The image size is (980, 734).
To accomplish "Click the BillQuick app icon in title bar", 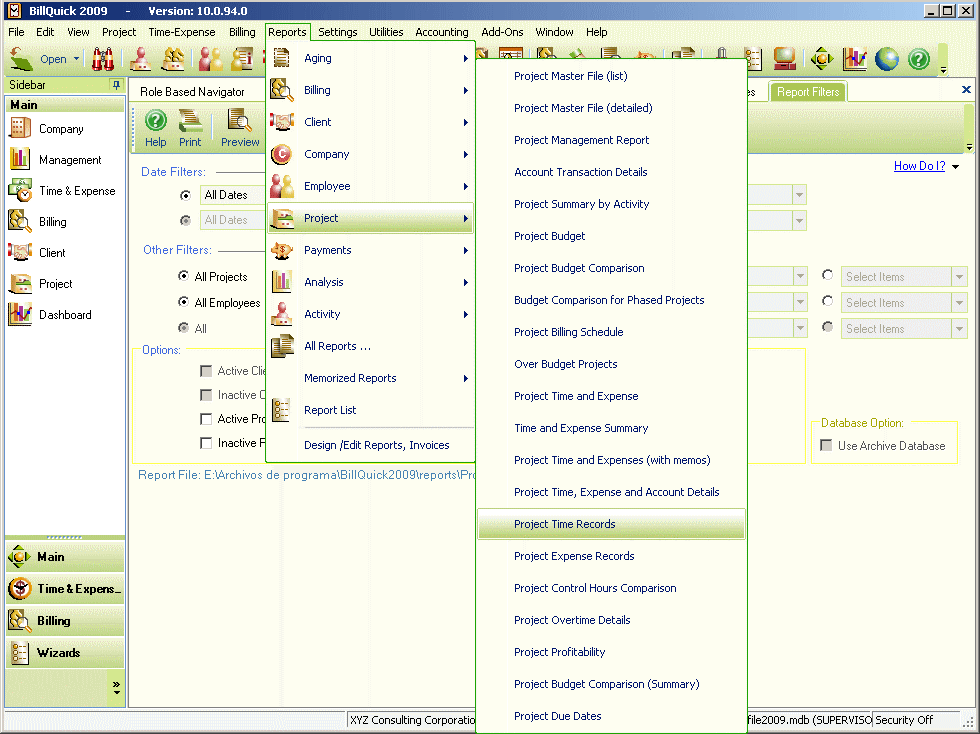I will [14, 11].
